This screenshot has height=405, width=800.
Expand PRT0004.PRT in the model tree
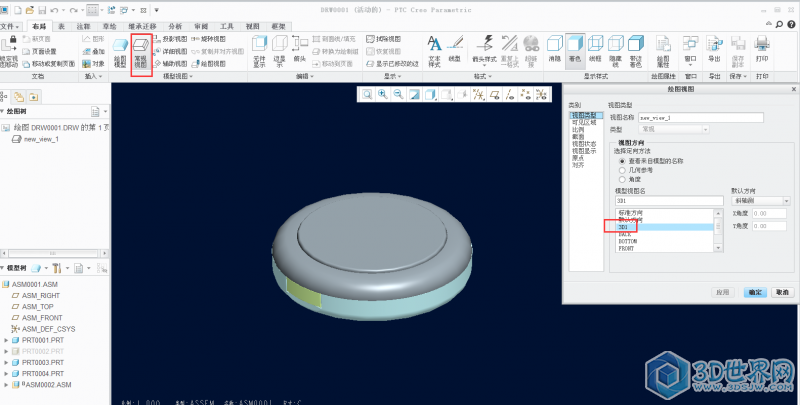click(6, 374)
